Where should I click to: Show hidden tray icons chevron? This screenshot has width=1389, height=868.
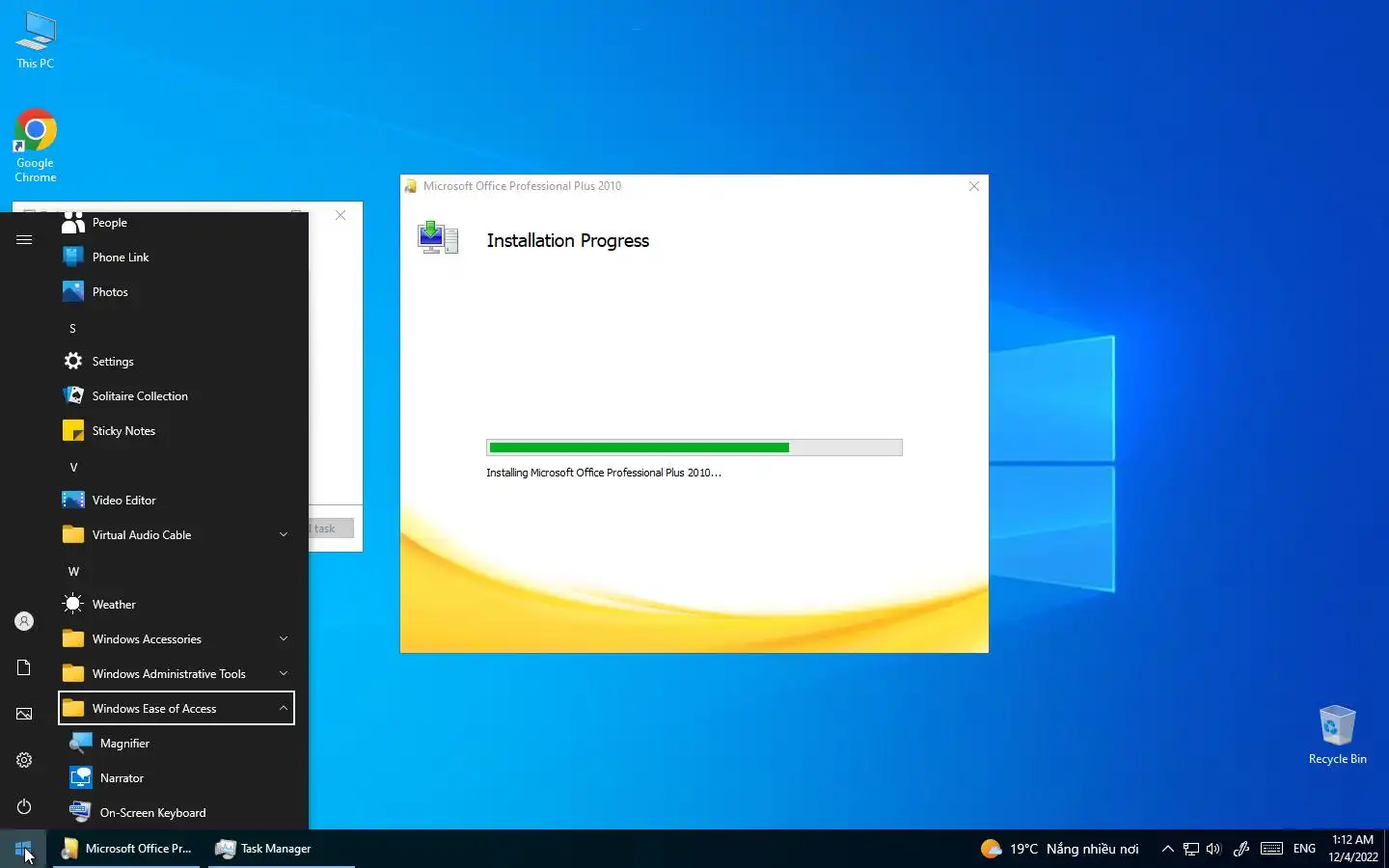1167,849
